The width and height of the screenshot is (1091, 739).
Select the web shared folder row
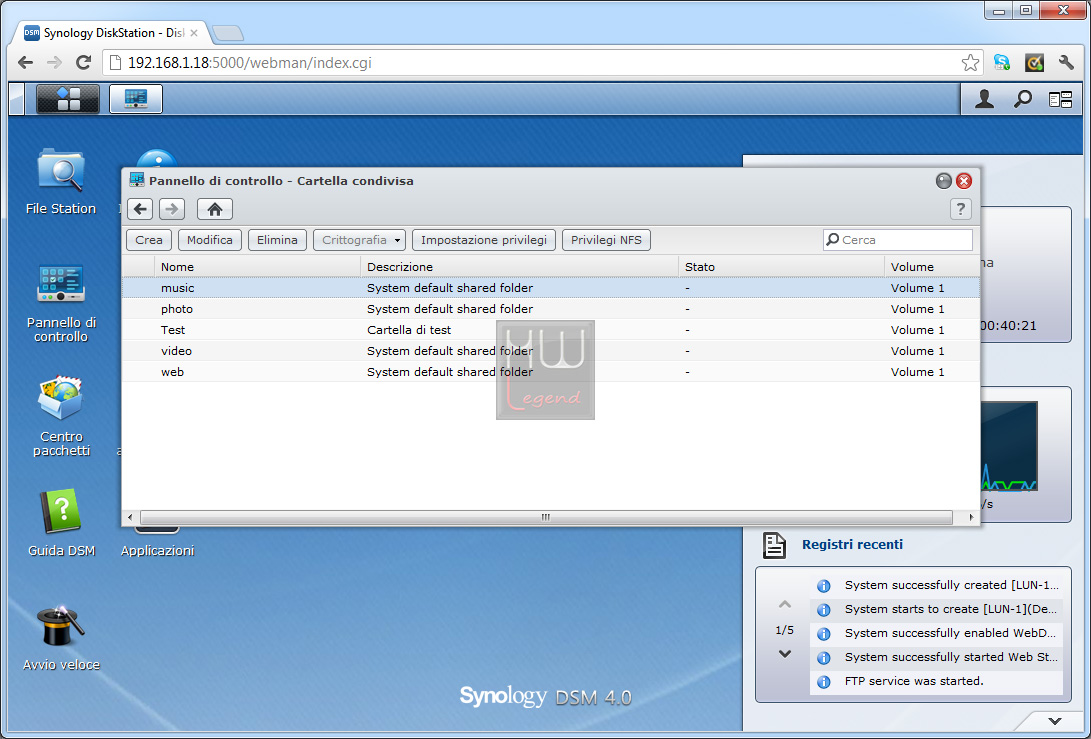coord(550,372)
